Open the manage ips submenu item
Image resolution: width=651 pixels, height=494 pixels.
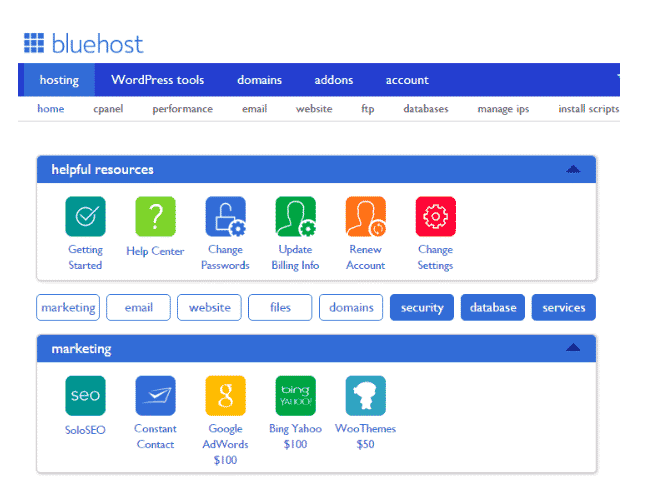(504, 109)
